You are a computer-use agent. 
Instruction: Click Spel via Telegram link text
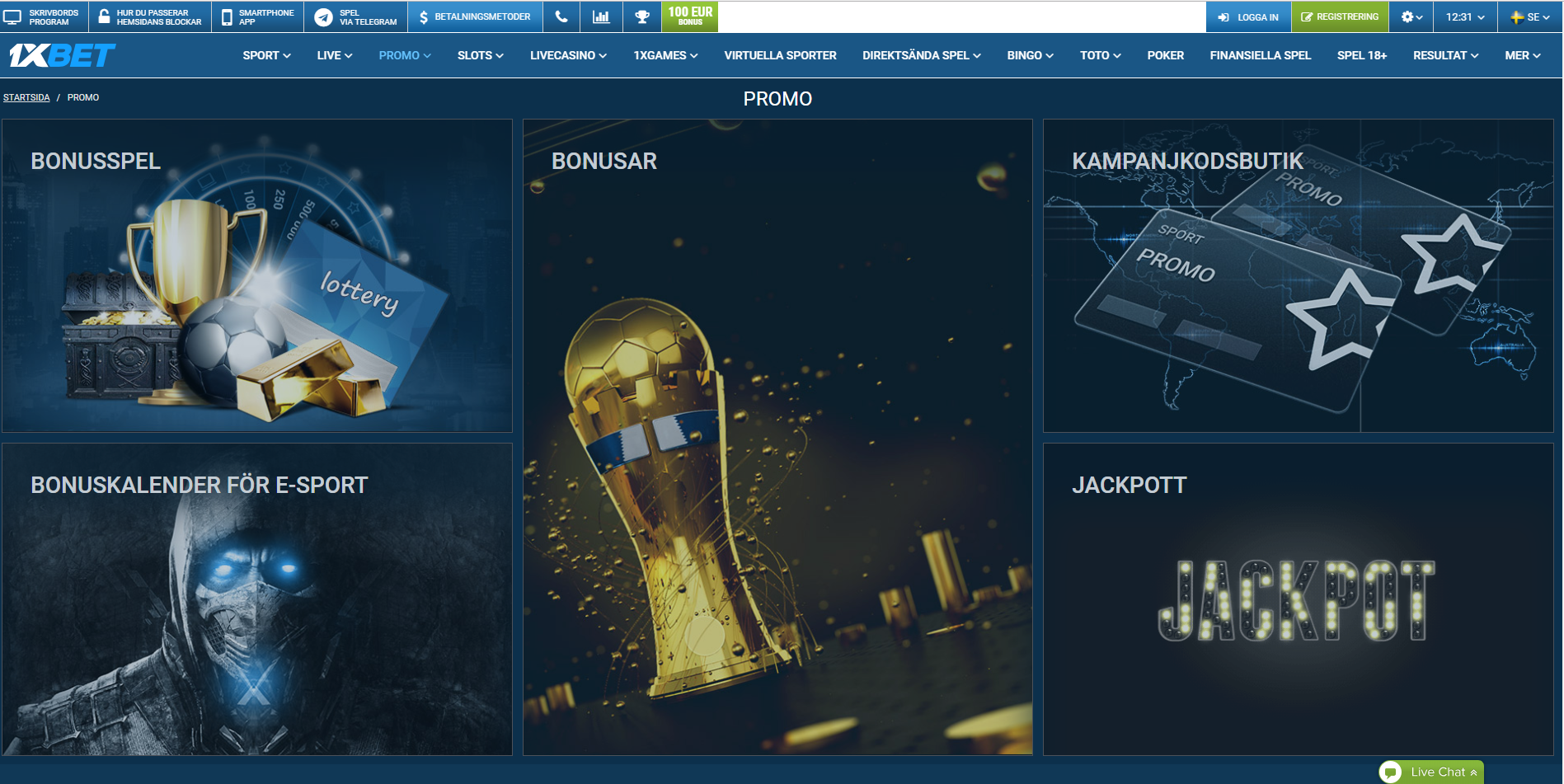[368, 17]
